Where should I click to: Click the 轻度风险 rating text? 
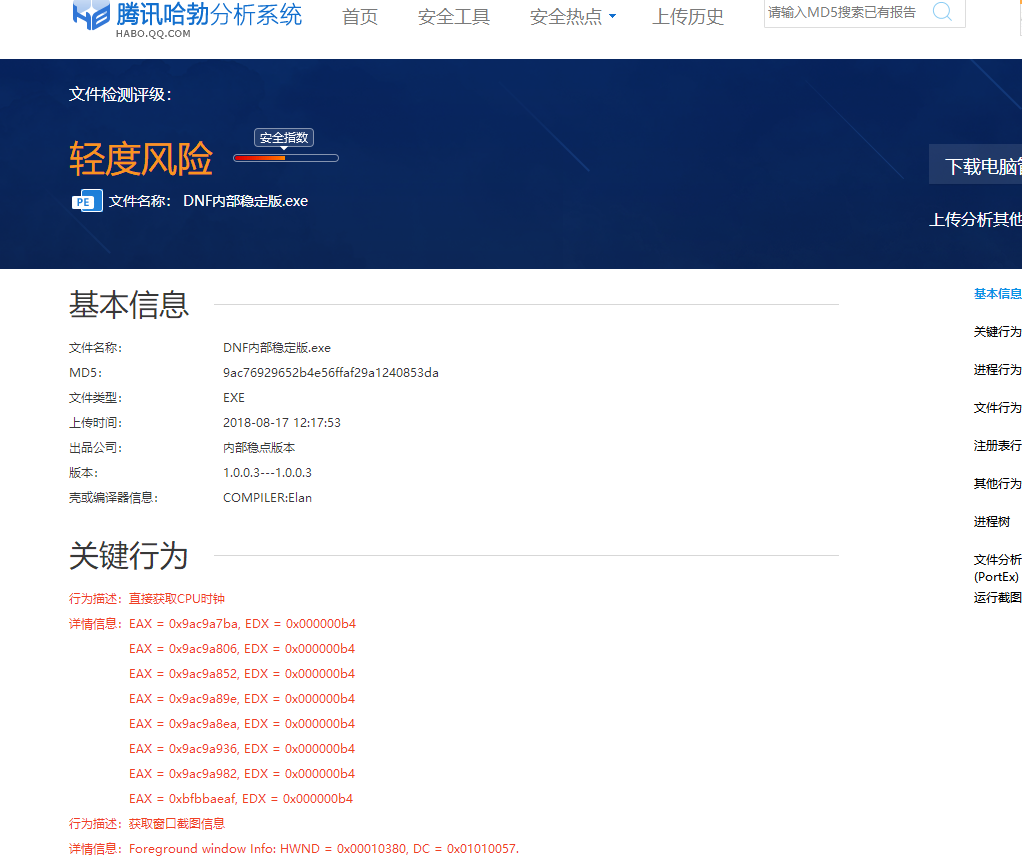tap(141, 158)
